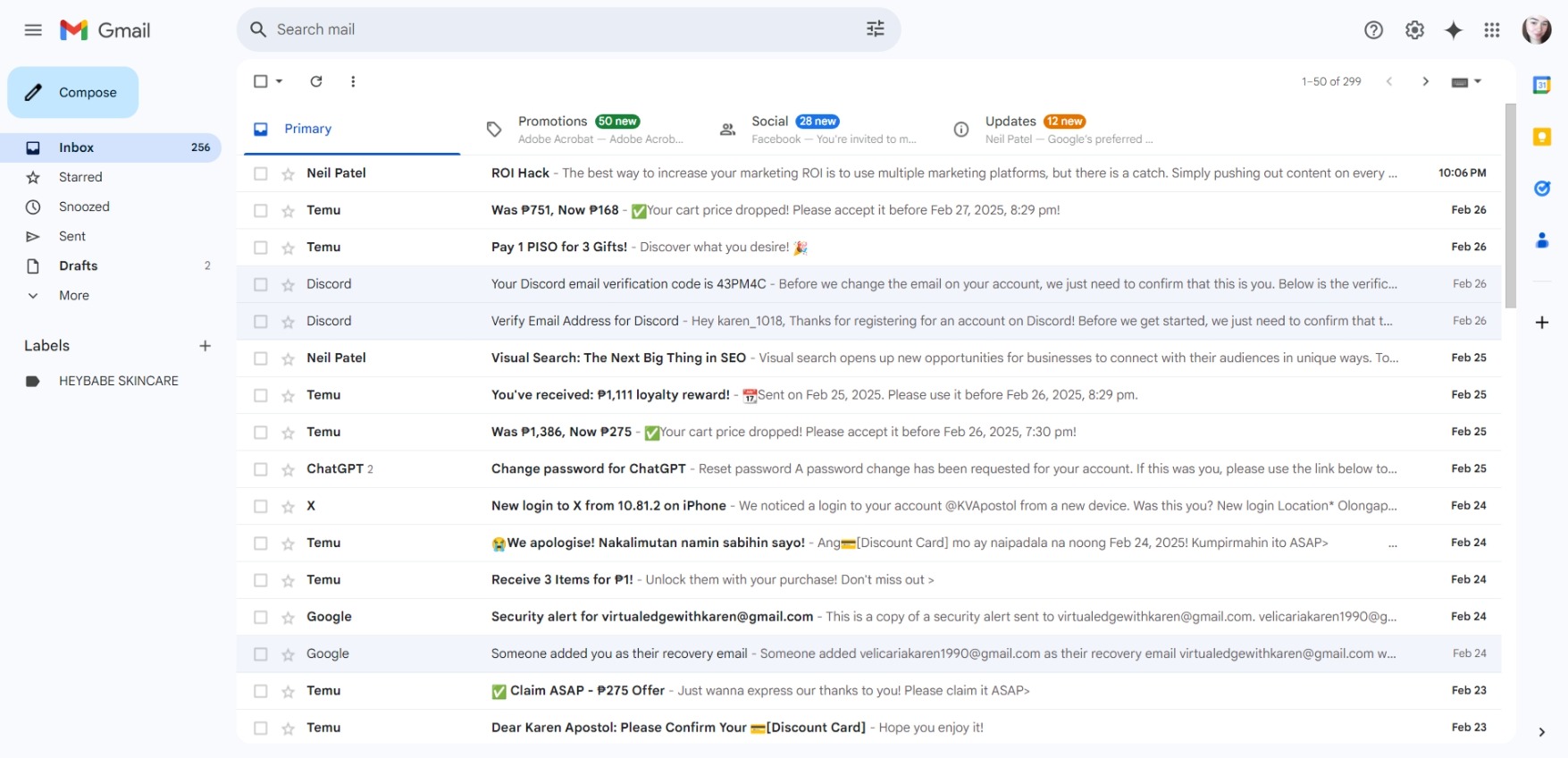This screenshot has width=1568, height=758.
Task: Open Settings gear icon
Action: [1414, 30]
